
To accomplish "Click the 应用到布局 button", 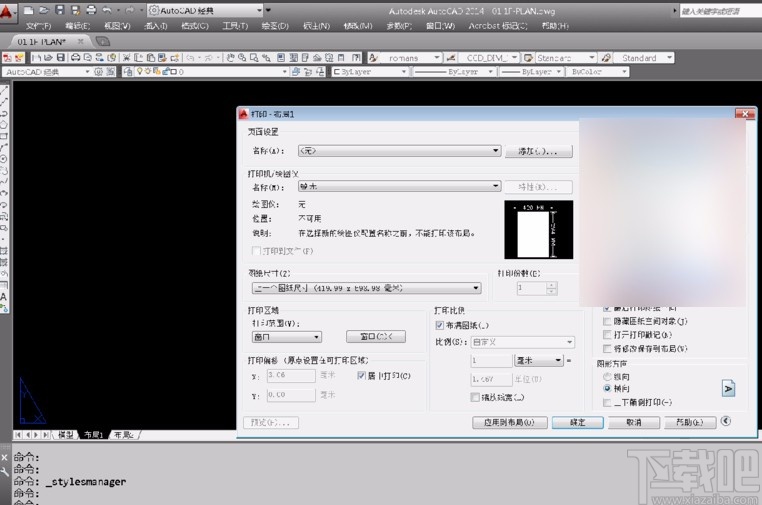I will (509, 422).
